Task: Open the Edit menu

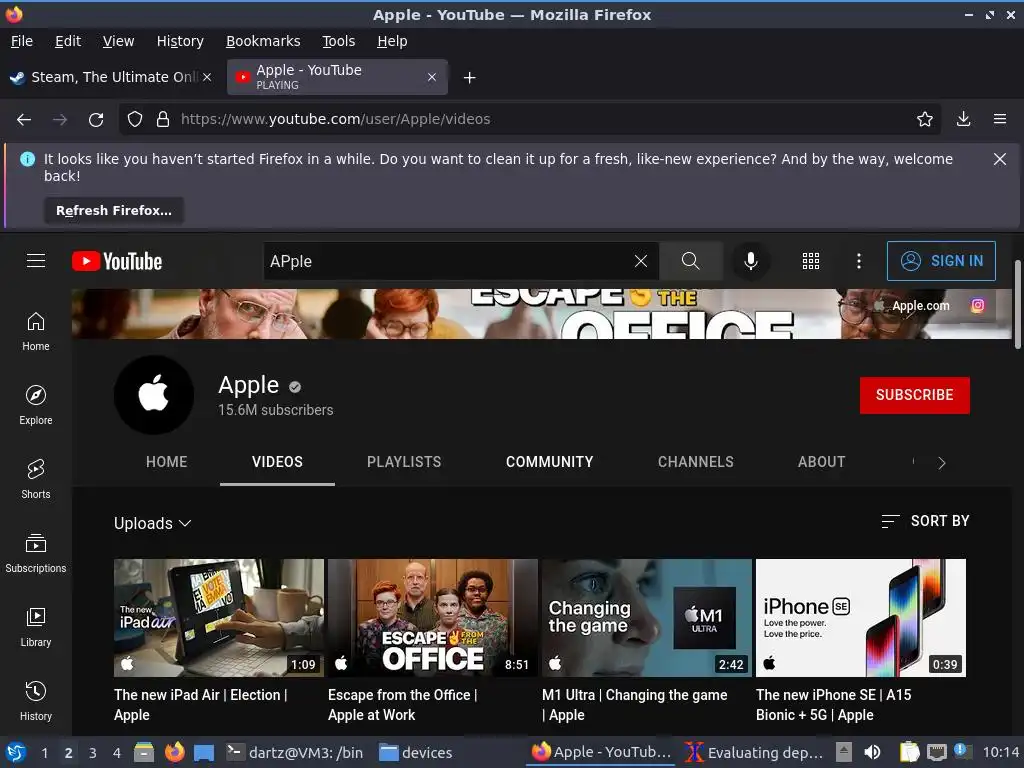Action: pos(68,41)
